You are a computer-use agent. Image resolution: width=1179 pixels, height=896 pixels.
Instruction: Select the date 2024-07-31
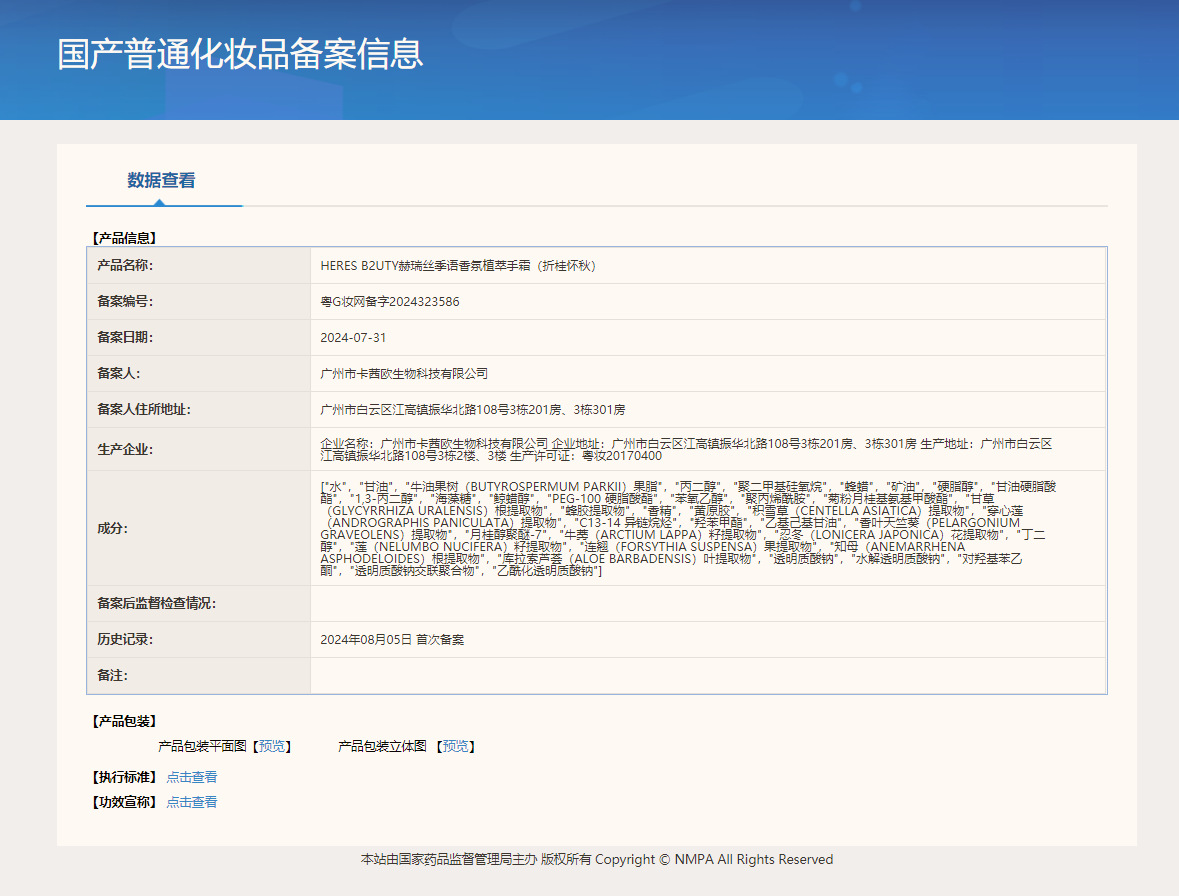click(x=353, y=338)
